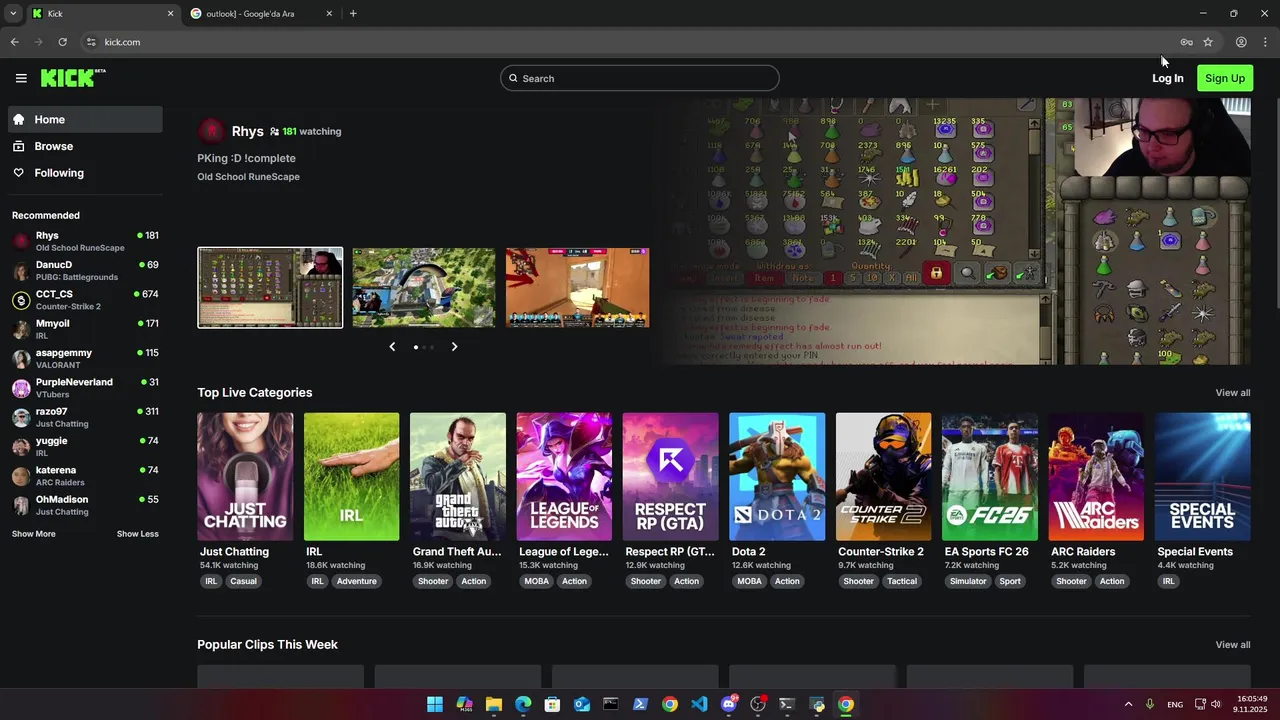The width and height of the screenshot is (1280, 720).
Task: Open Outlook from taskbar
Action: coord(582,704)
